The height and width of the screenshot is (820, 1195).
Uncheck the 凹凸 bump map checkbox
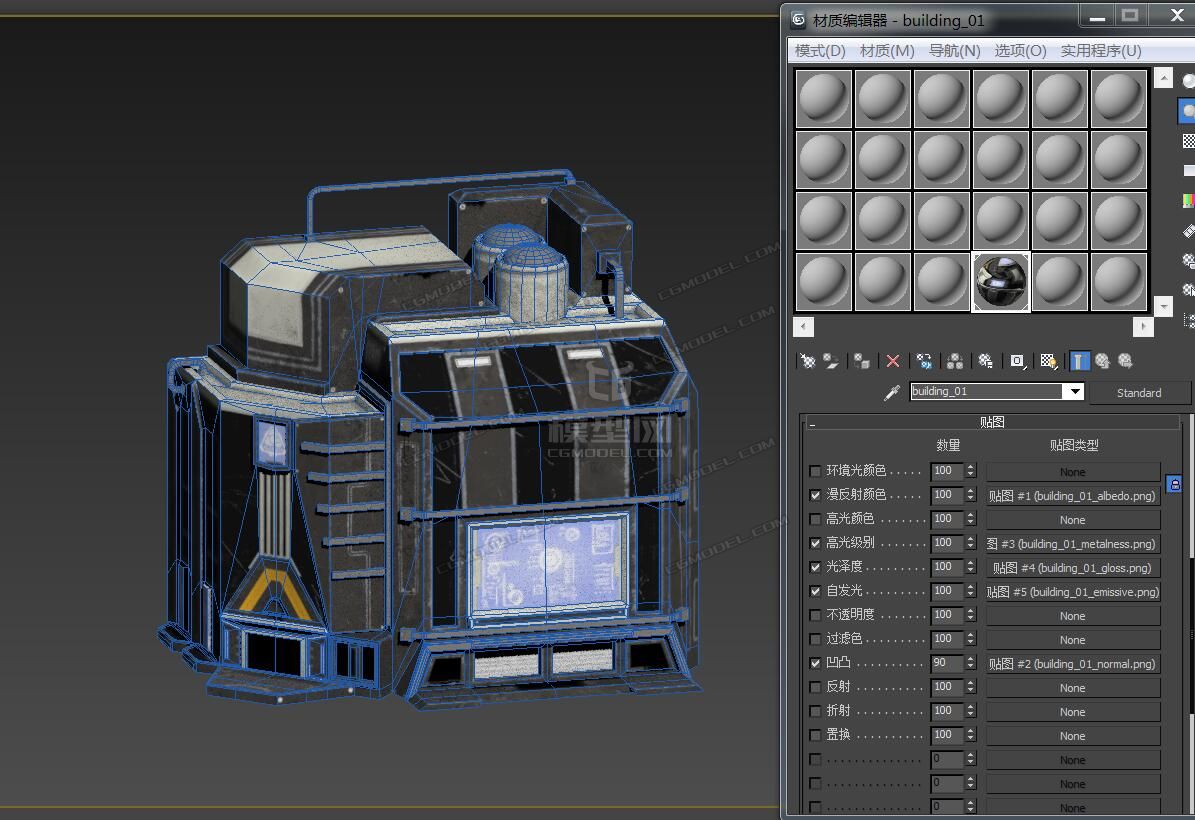pyautogui.click(x=815, y=663)
